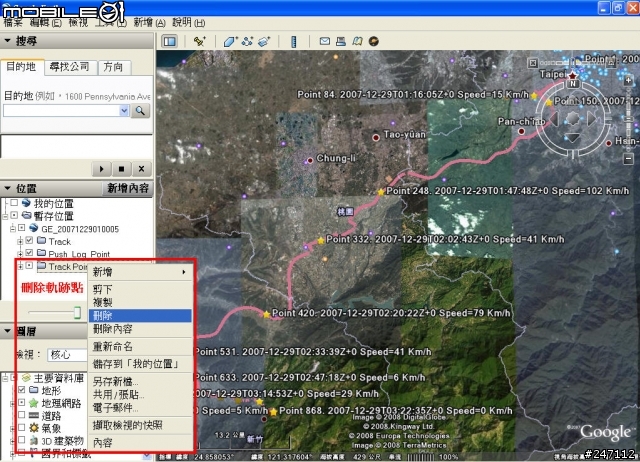Expand the 新增 submenu arrow
The height and width of the screenshot is (462, 640).
(184, 272)
